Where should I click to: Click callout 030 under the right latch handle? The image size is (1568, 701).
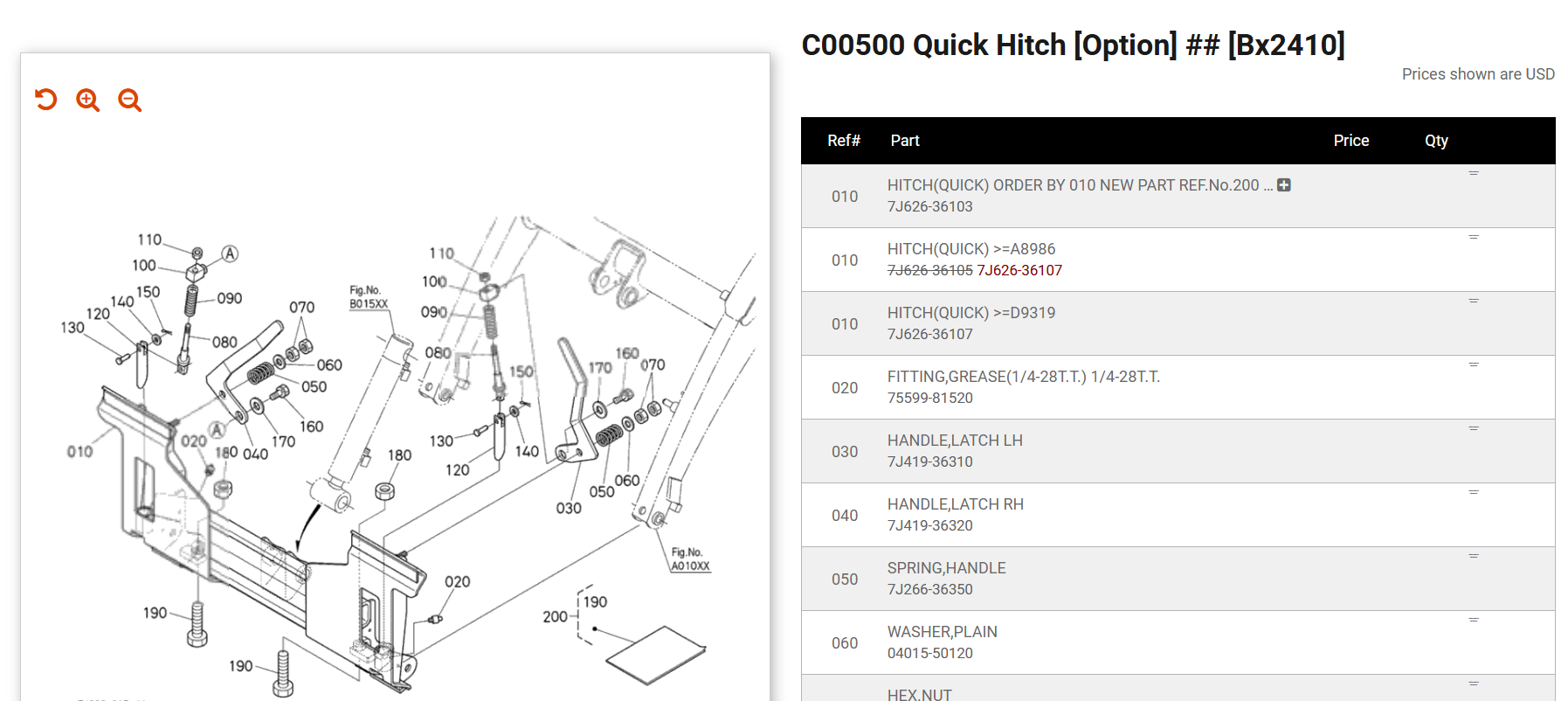pos(569,508)
